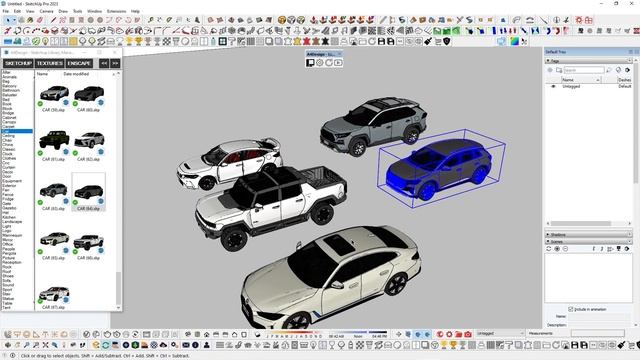The image size is (640, 360).
Task: Click the checkerboard icon in third toolbar row
Action: pos(167,41)
